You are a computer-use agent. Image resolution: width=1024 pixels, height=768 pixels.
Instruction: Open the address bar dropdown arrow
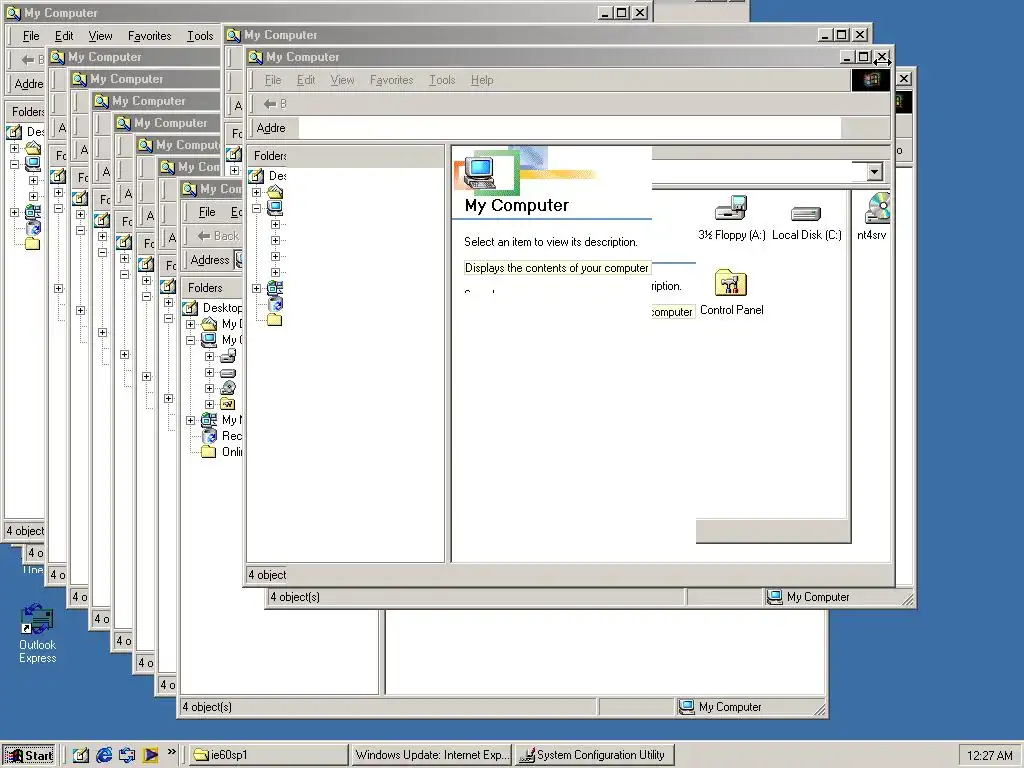(x=874, y=172)
